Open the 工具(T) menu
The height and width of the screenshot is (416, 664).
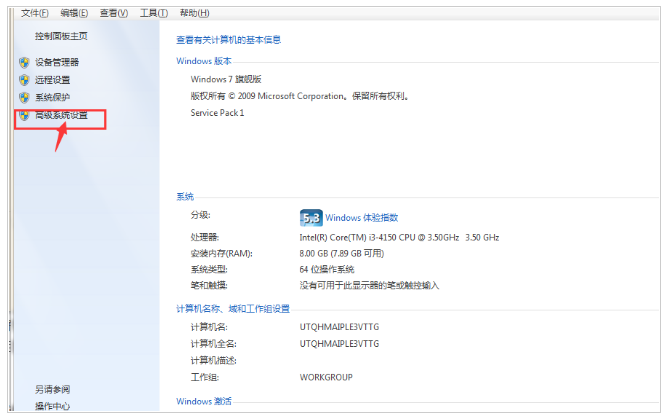tap(154, 13)
